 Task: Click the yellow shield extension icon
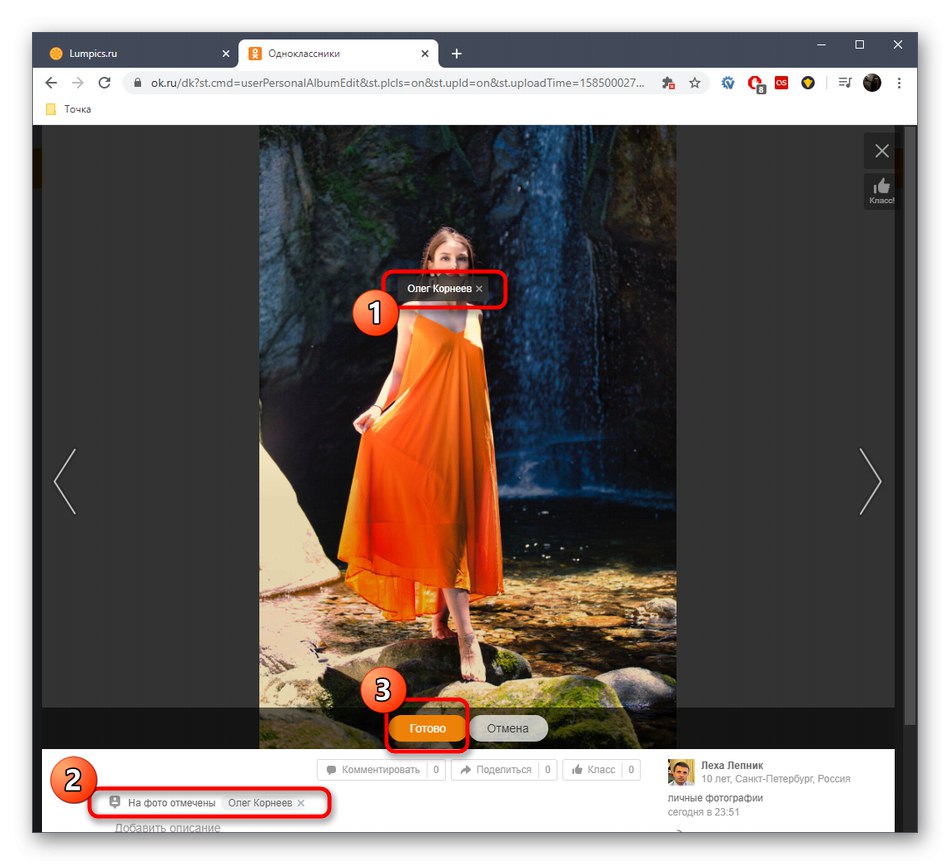coord(808,83)
